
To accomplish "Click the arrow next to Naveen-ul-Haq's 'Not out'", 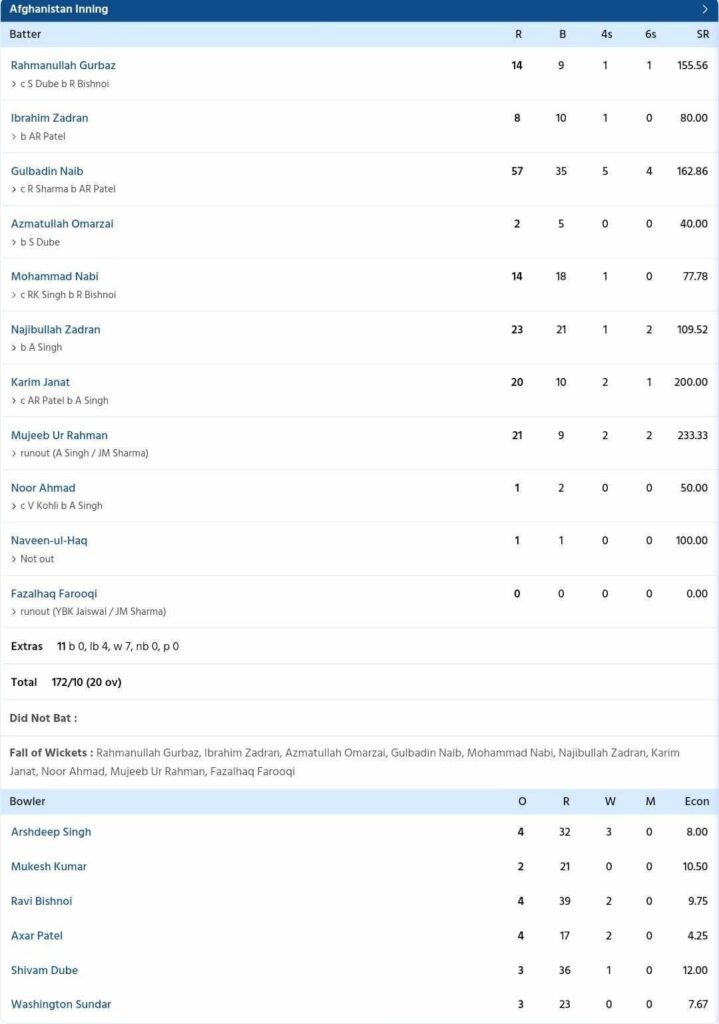I will click(x=14, y=559).
